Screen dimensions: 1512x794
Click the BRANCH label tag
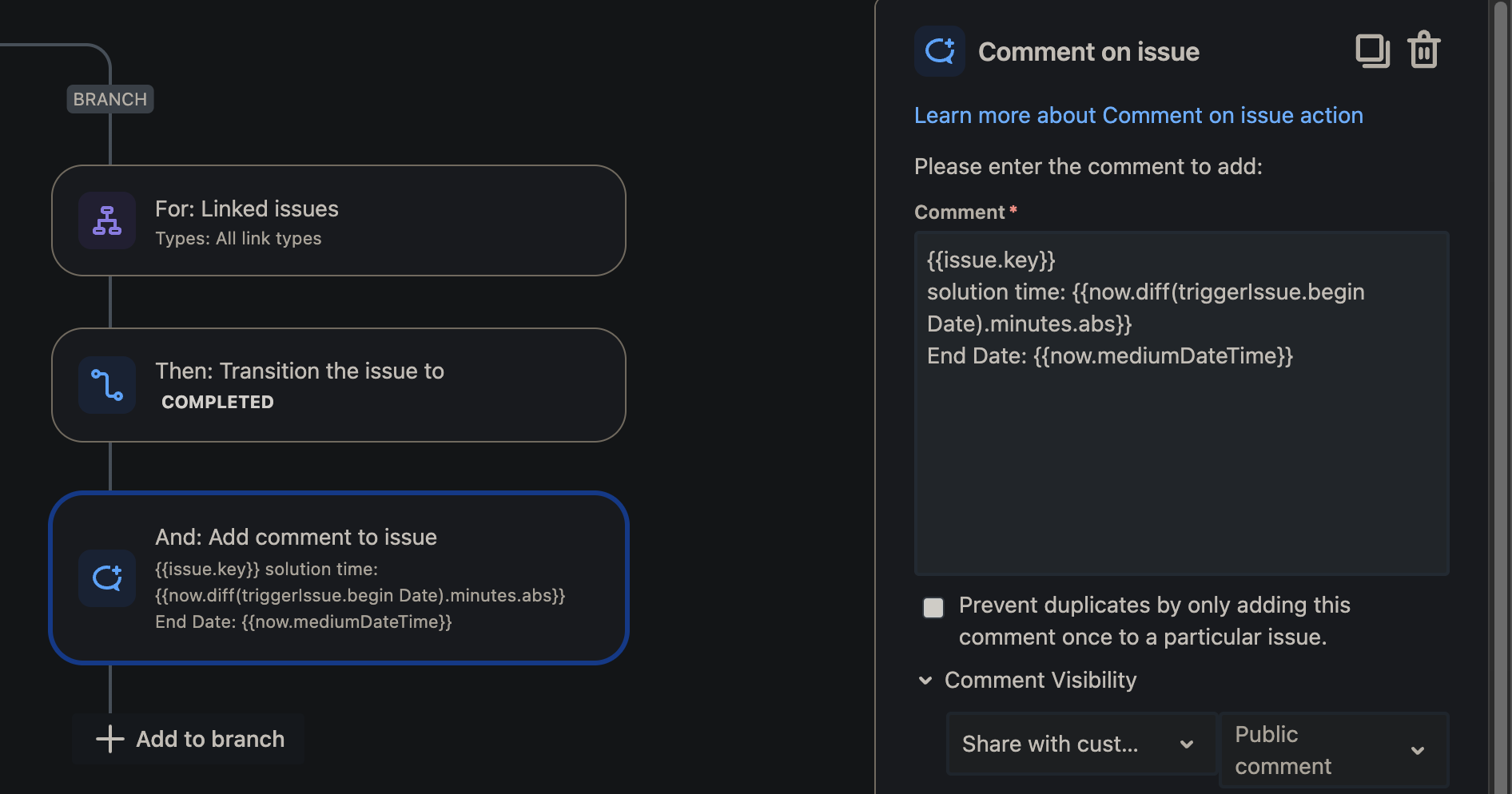click(110, 99)
